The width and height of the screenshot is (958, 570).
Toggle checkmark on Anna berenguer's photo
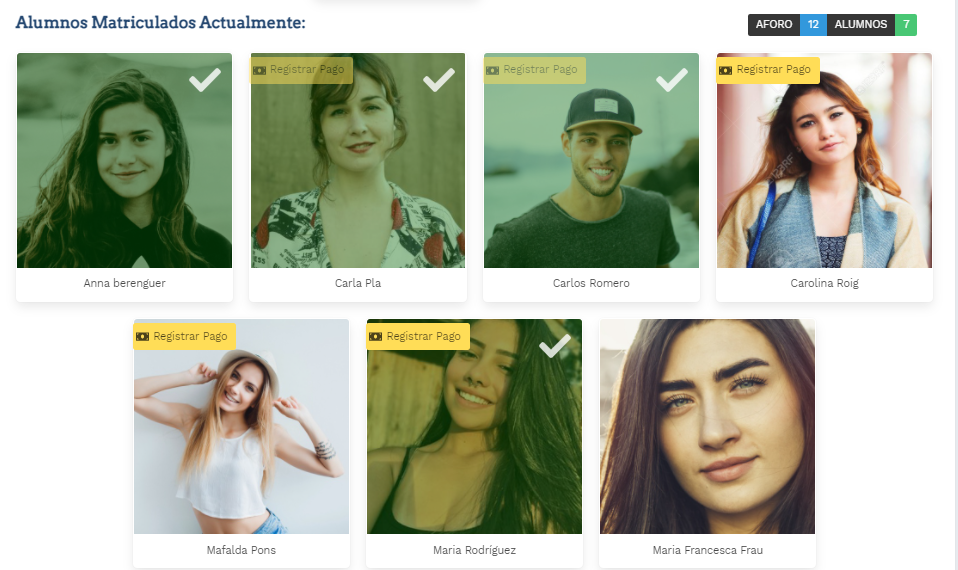(x=205, y=80)
